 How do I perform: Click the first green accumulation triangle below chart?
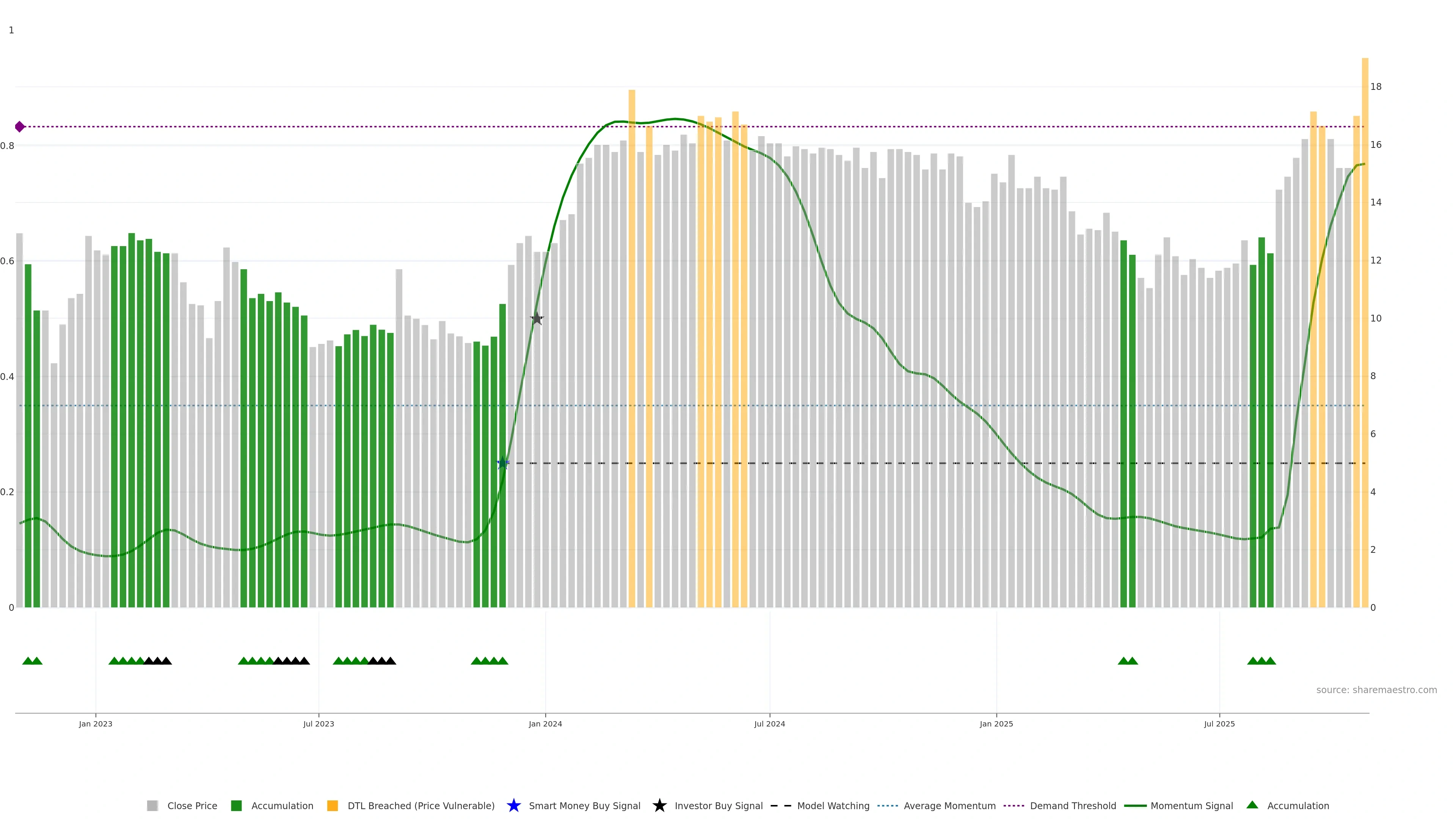tap(28, 661)
